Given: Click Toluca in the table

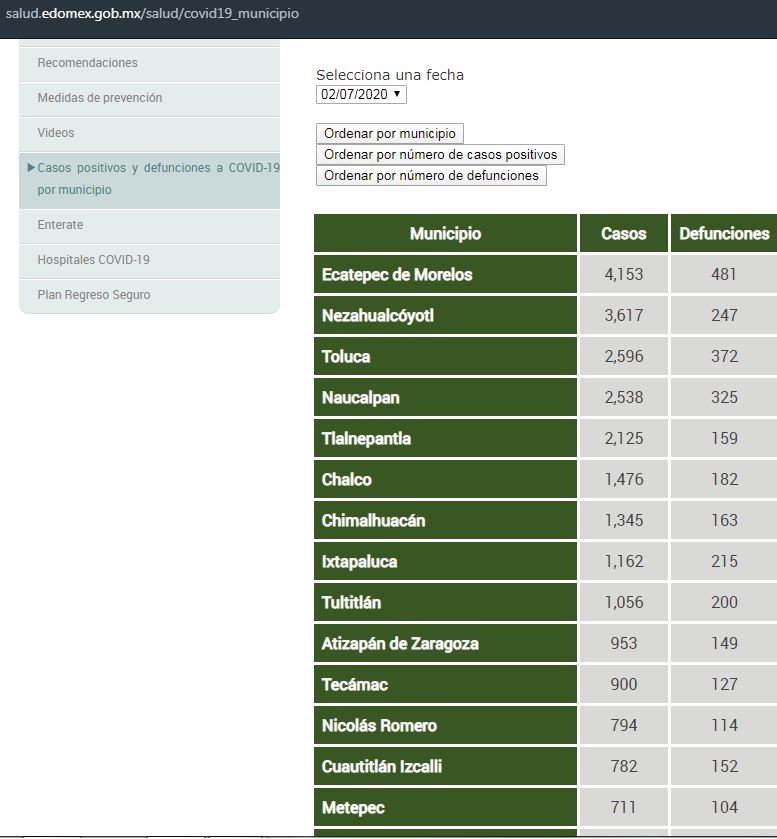Looking at the screenshot, I should [346, 356].
